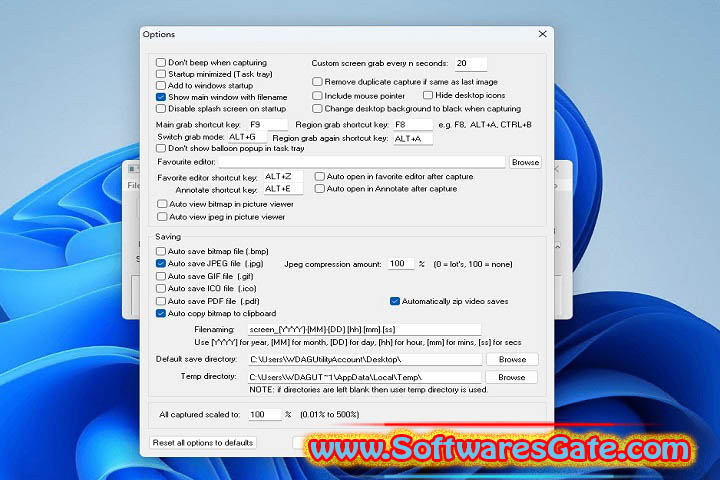Click Region grab again shortcut key field
The height and width of the screenshot is (480, 720).
413,138
